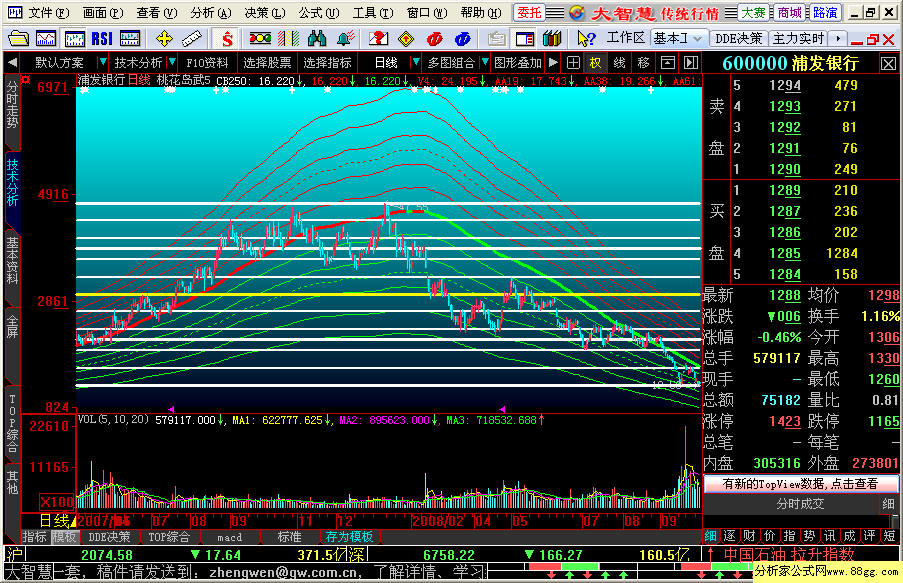Open the 分析(A) menu
Viewport: 903px width, 583px height.
click(211, 13)
